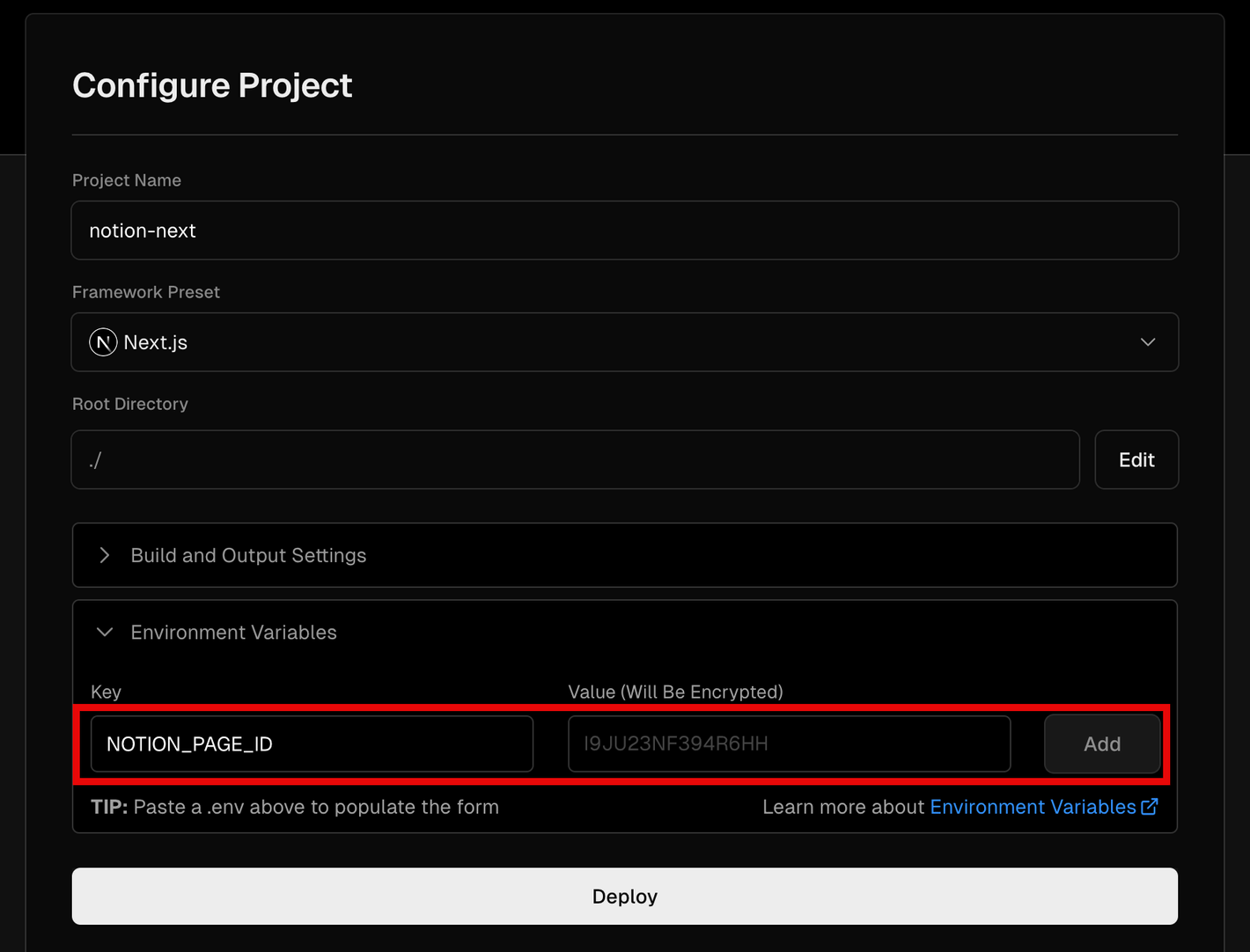The width and height of the screenshot is (1250, 952).
Task: Click the TIP text about pasting .env
Action: click(x=295, y=807)
